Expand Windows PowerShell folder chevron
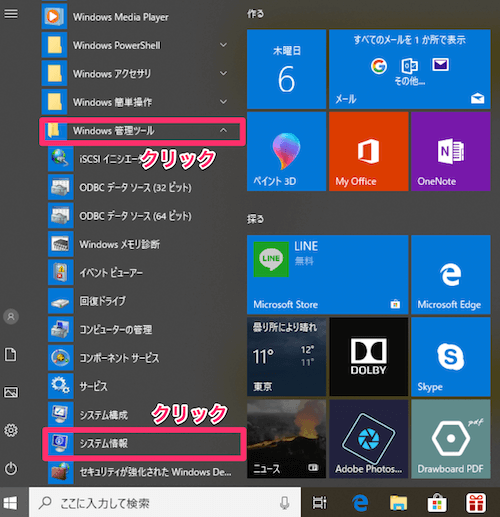The height and width of the screenshot is (517, 500). (223, 45)
